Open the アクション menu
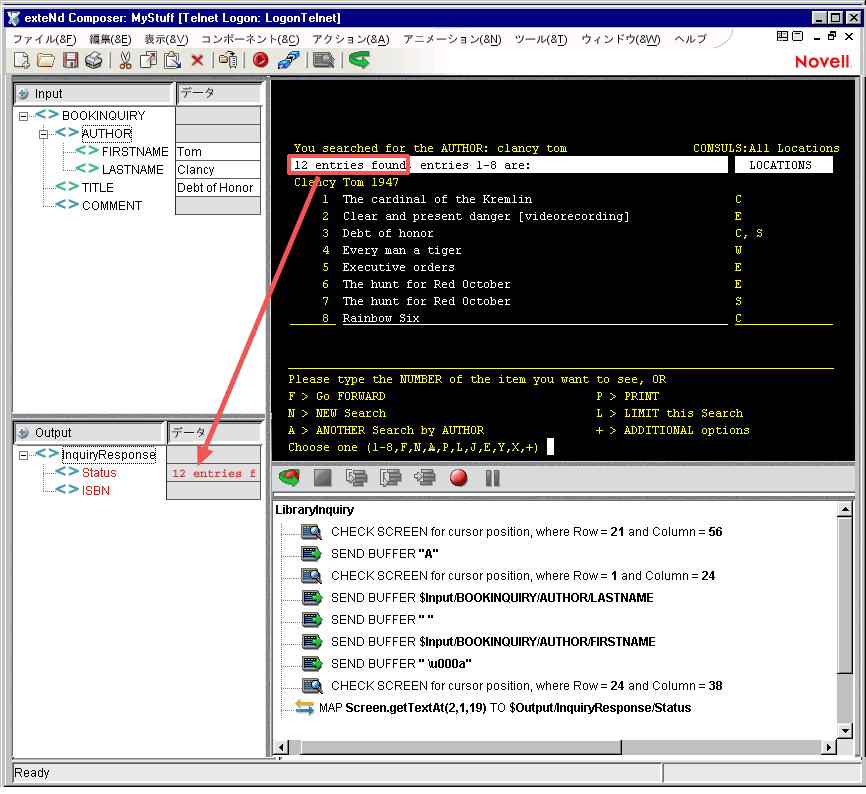 pos(350,39)
